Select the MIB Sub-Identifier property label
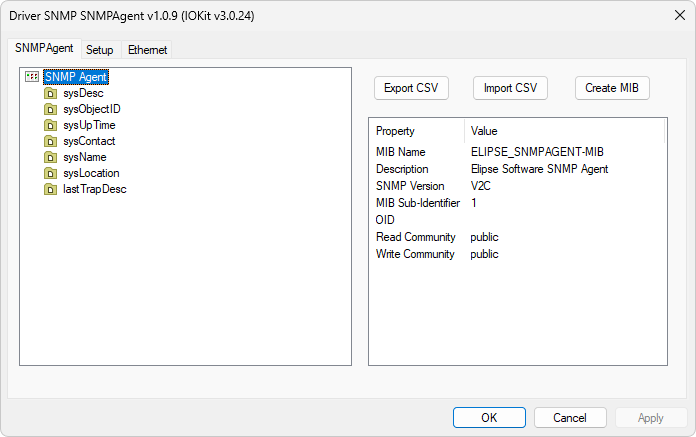The image size is (696, 437). click(x=418, y=203)
